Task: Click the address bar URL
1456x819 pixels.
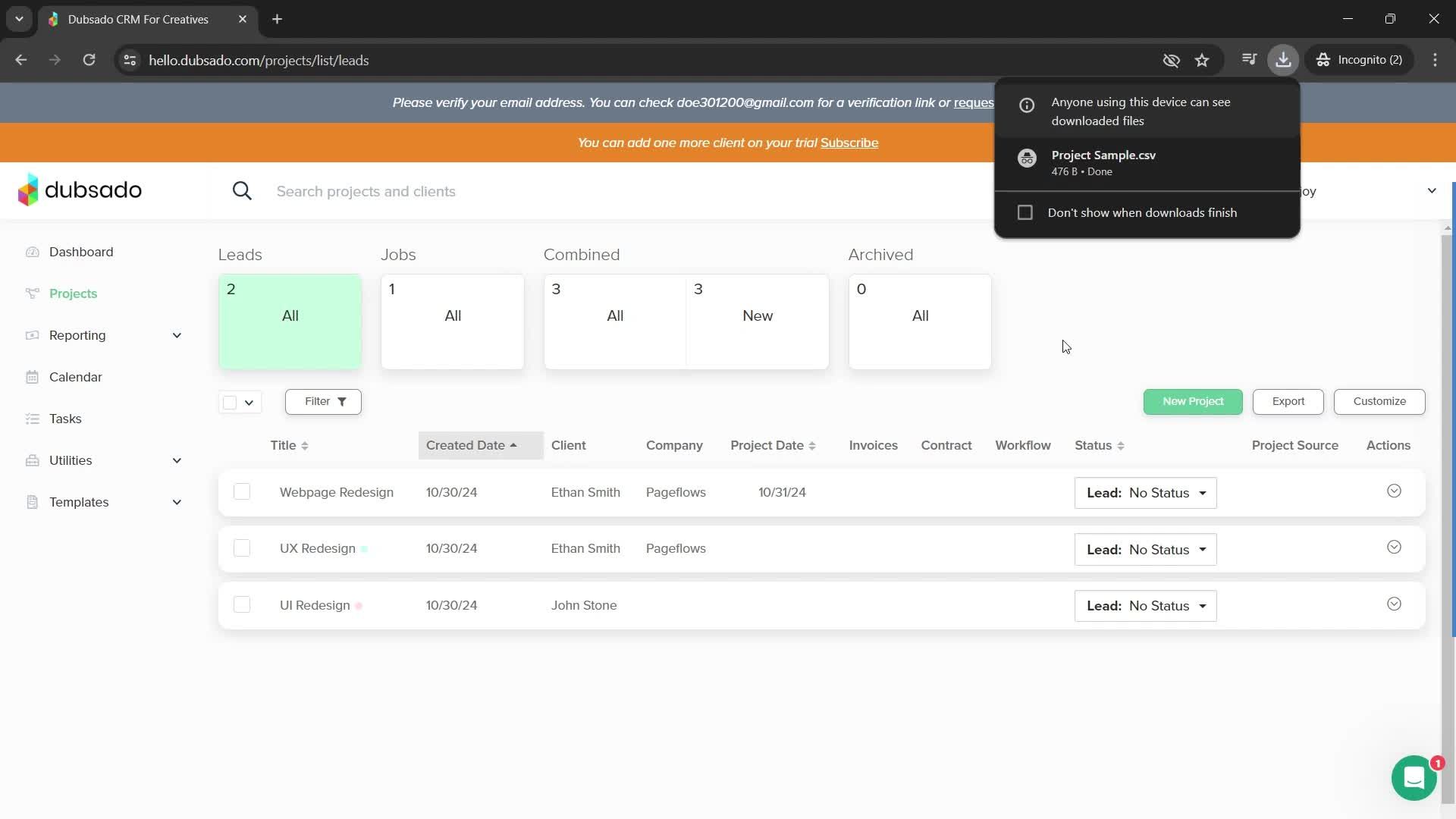Action: tap(259, 60)
